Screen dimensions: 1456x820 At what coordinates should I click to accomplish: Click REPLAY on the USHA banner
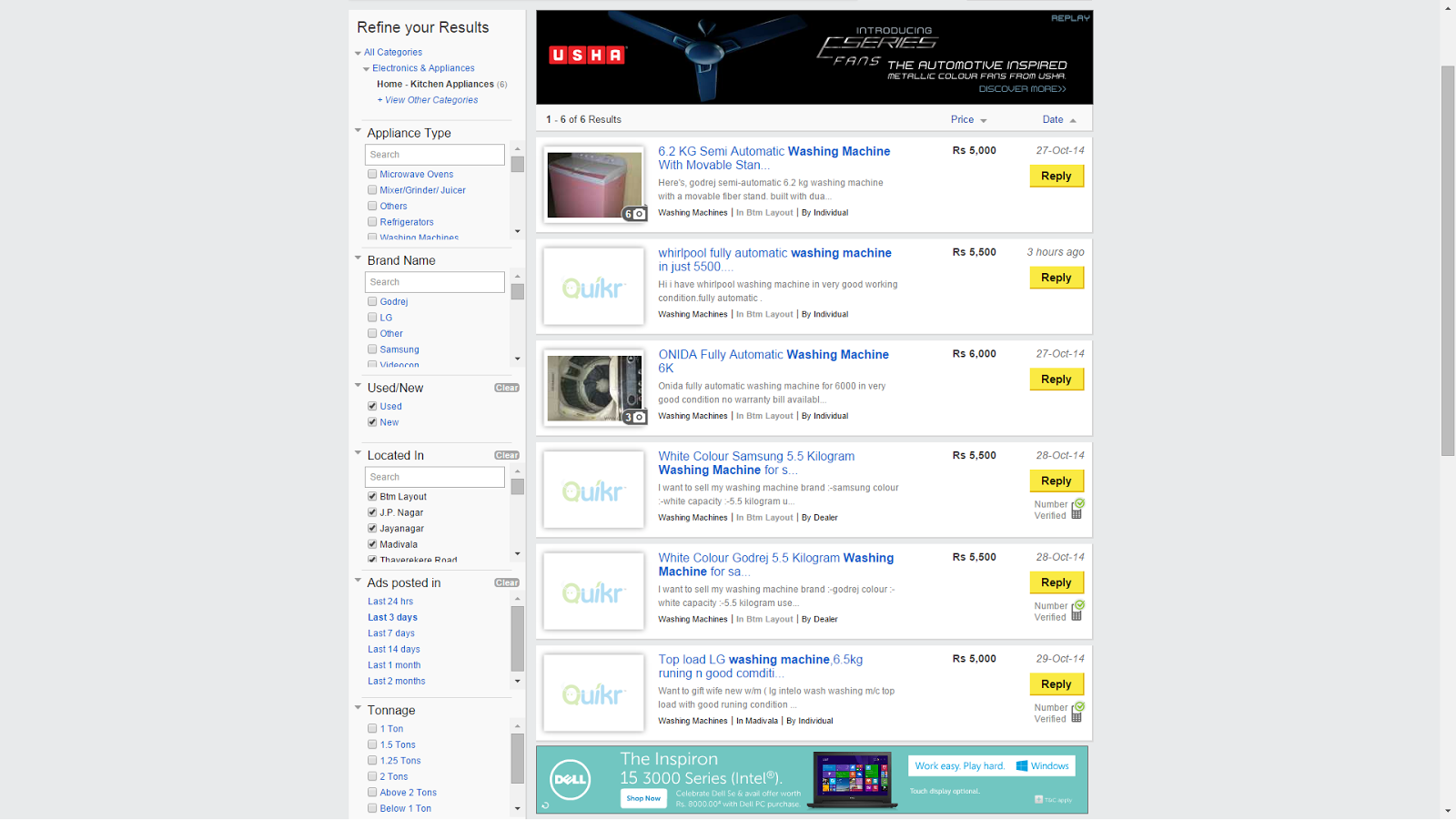(1070, 18)
